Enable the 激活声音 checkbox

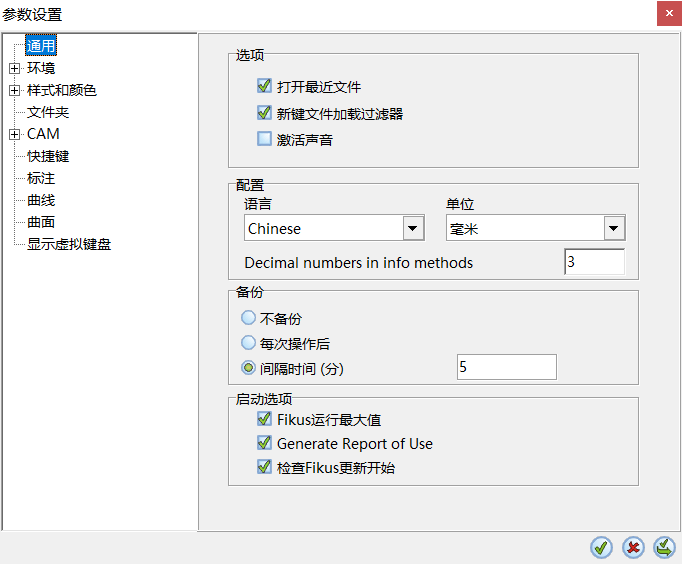click(264, 139)
